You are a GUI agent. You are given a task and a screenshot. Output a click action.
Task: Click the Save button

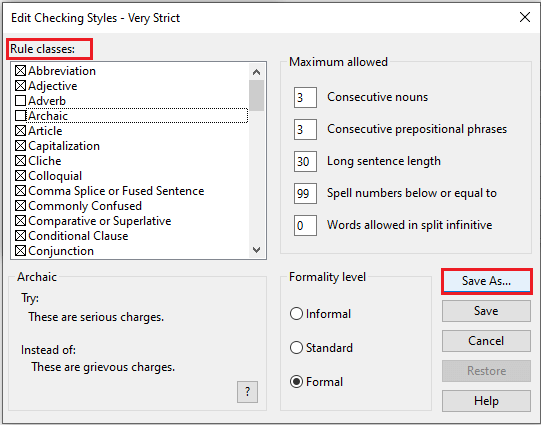point(486,311)
